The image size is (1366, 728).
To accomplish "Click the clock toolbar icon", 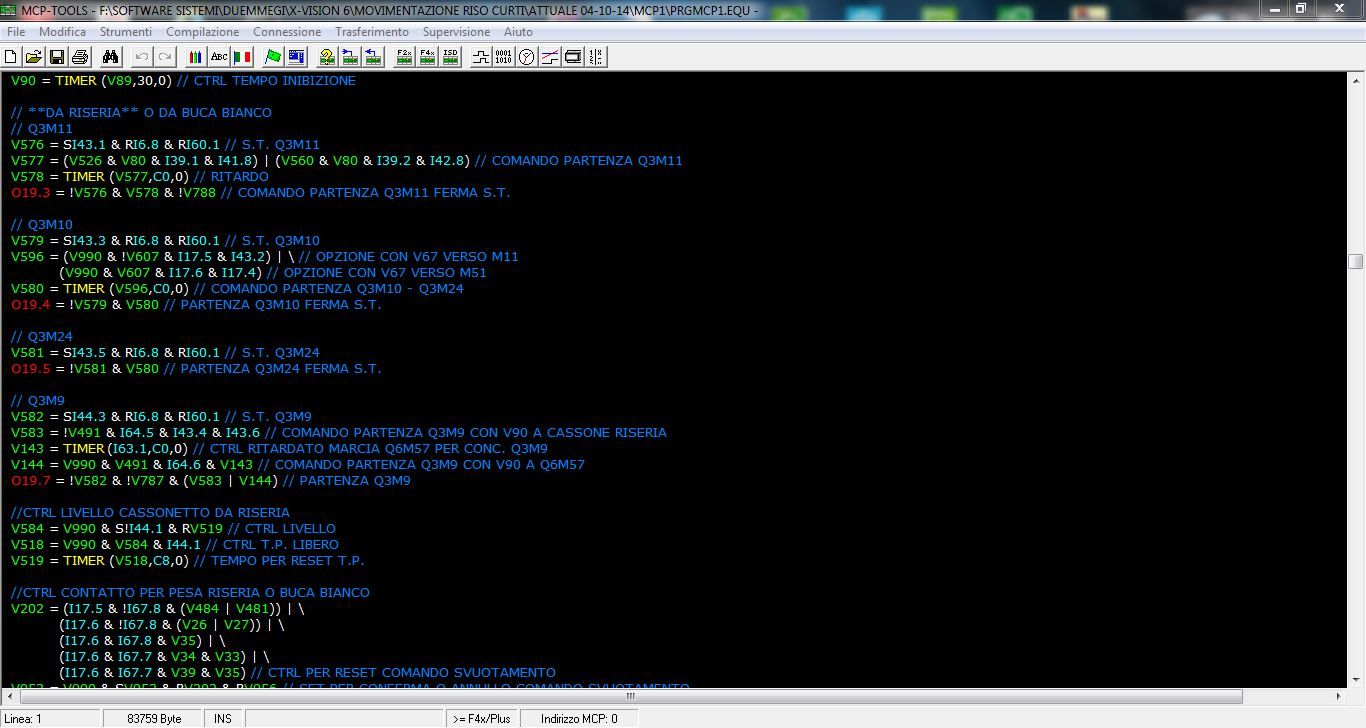I will (527, 57).
